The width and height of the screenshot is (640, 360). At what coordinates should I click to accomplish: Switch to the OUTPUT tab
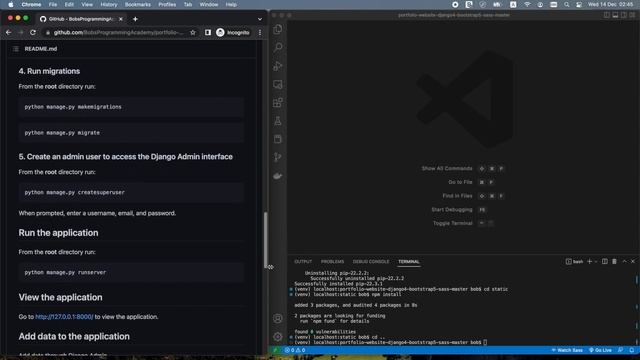(x=303, y=262)
